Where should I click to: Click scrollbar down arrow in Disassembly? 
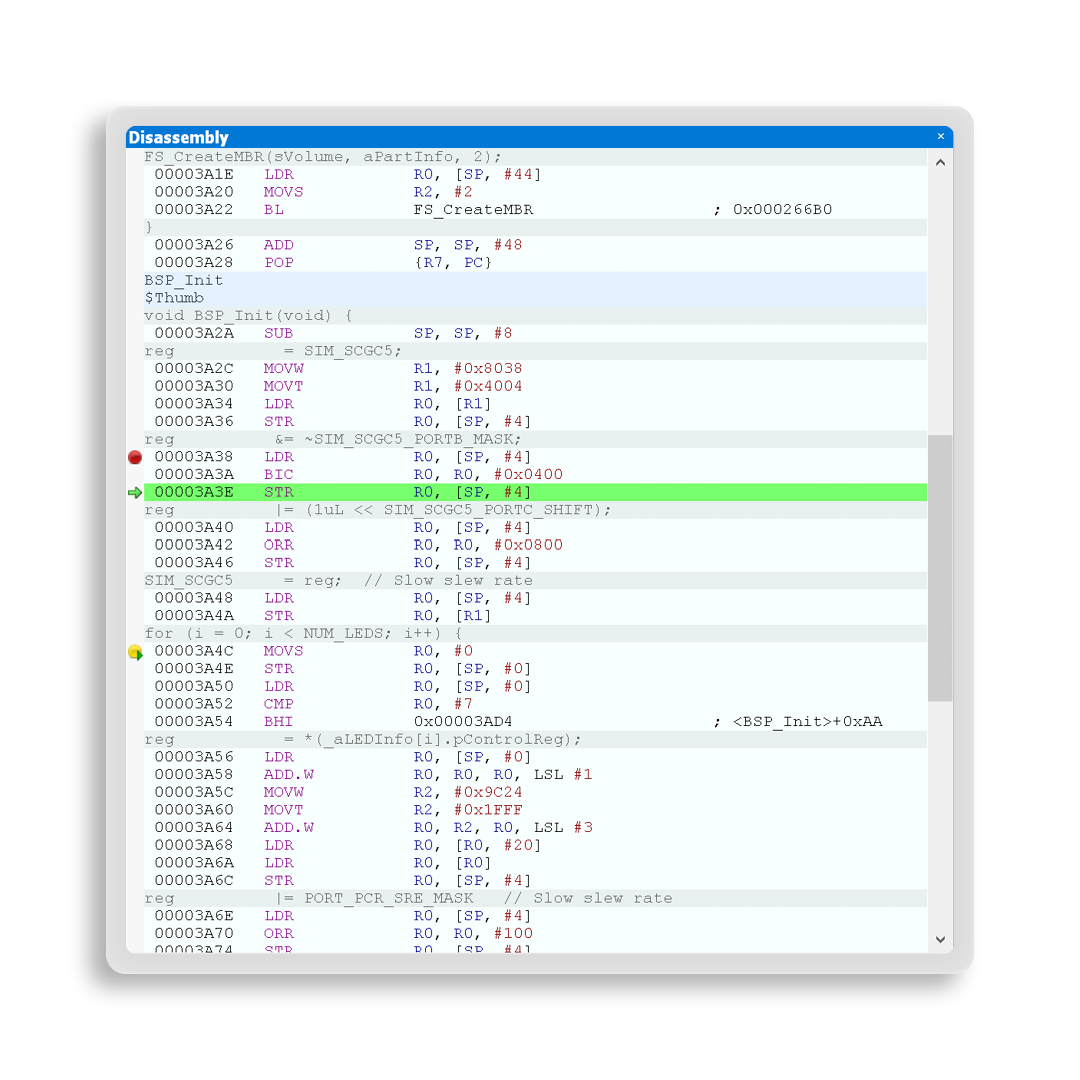click(x=940, y=939)
